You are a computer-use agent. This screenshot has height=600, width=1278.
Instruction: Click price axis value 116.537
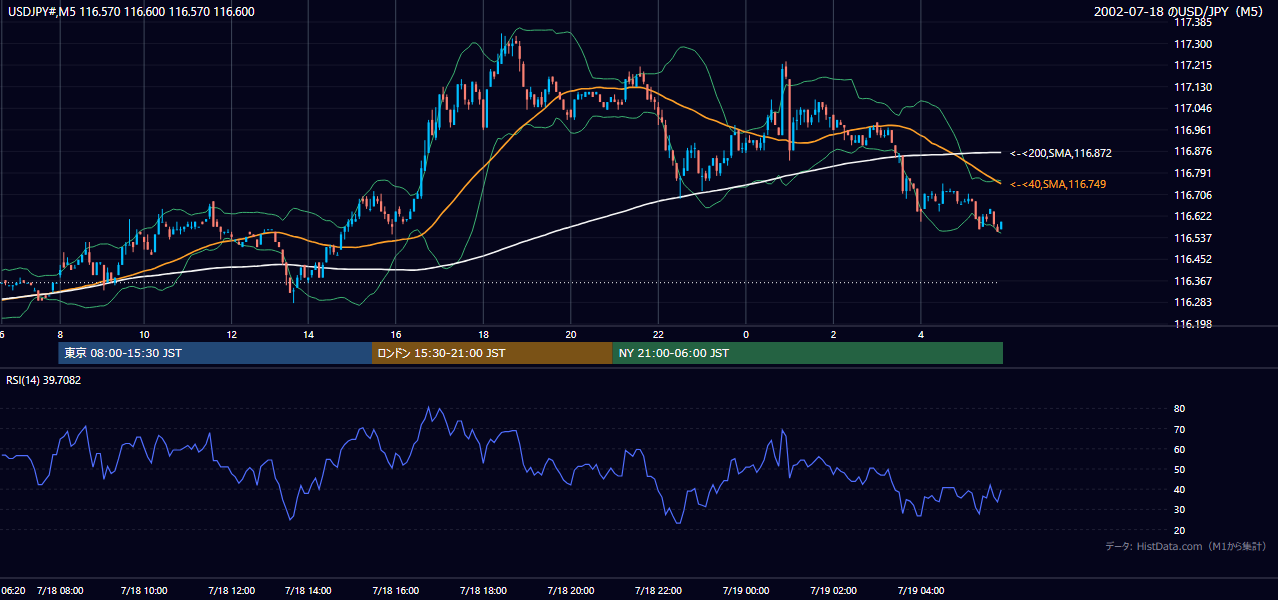click(x=1194, y=238)
